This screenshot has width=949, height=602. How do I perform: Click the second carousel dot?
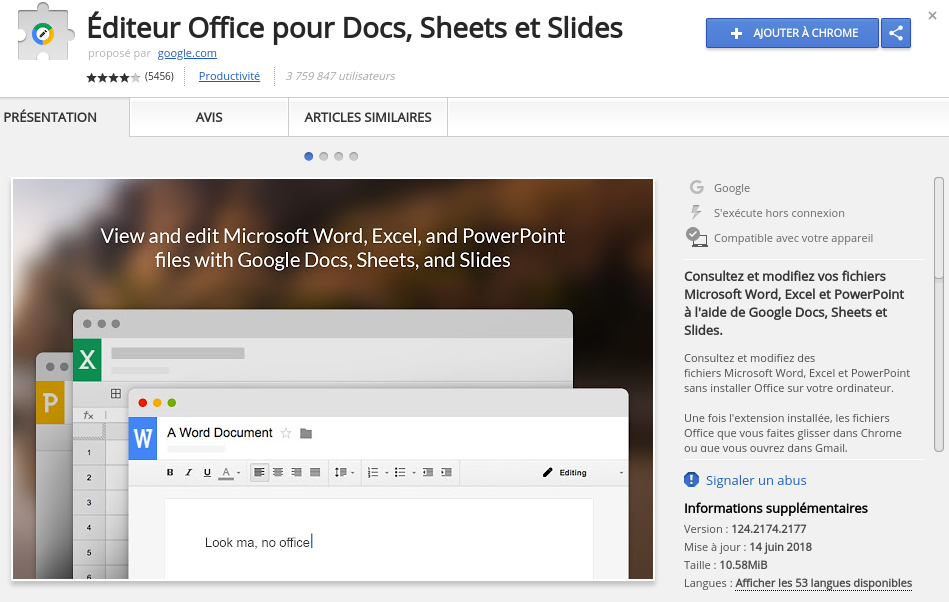(323, 156)
